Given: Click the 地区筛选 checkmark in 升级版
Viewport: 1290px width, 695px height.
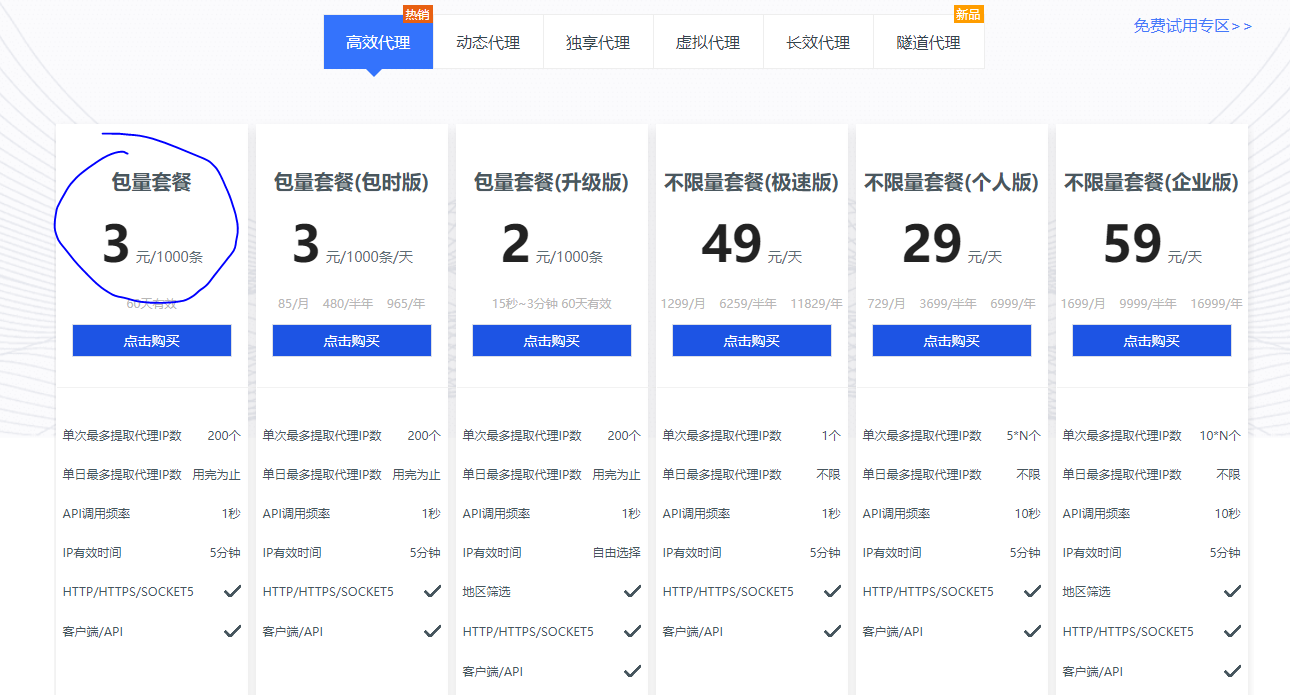Looking at the screenshot, I should pyautogui.click(x=632, y=592).
